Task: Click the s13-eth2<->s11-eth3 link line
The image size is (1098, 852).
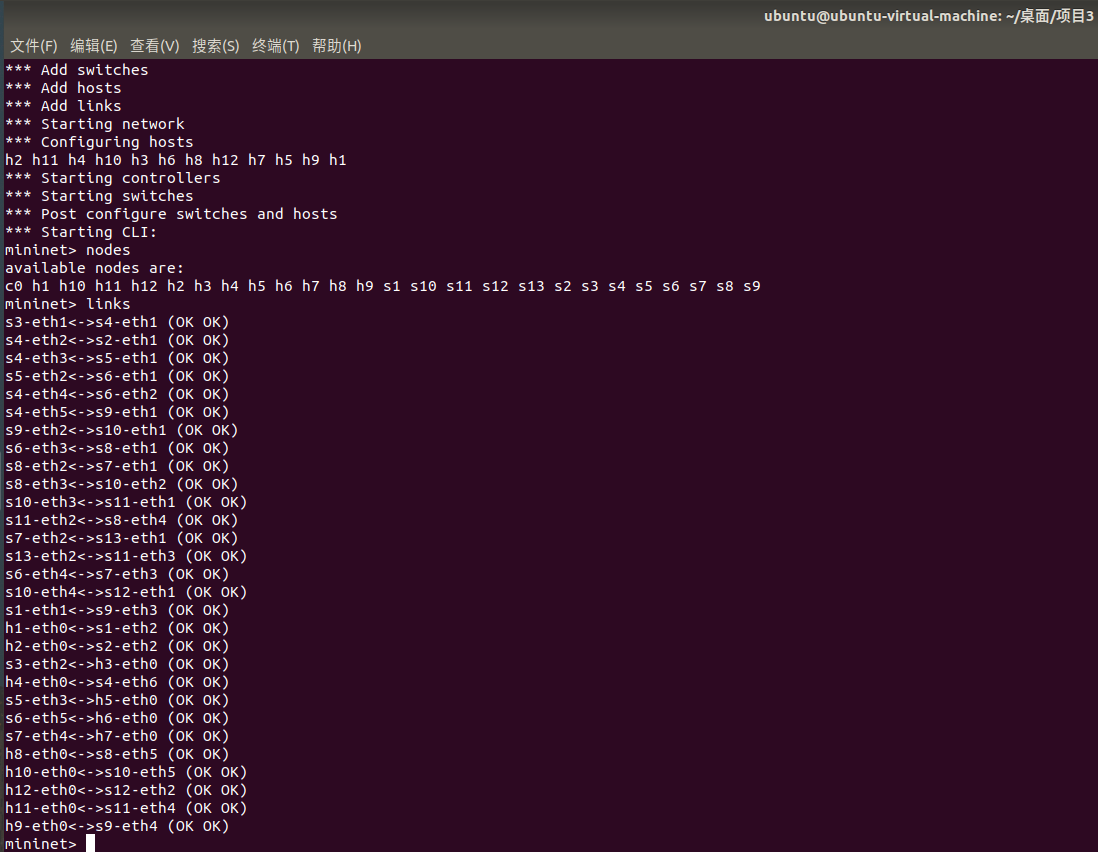Action: click(126, 556)
